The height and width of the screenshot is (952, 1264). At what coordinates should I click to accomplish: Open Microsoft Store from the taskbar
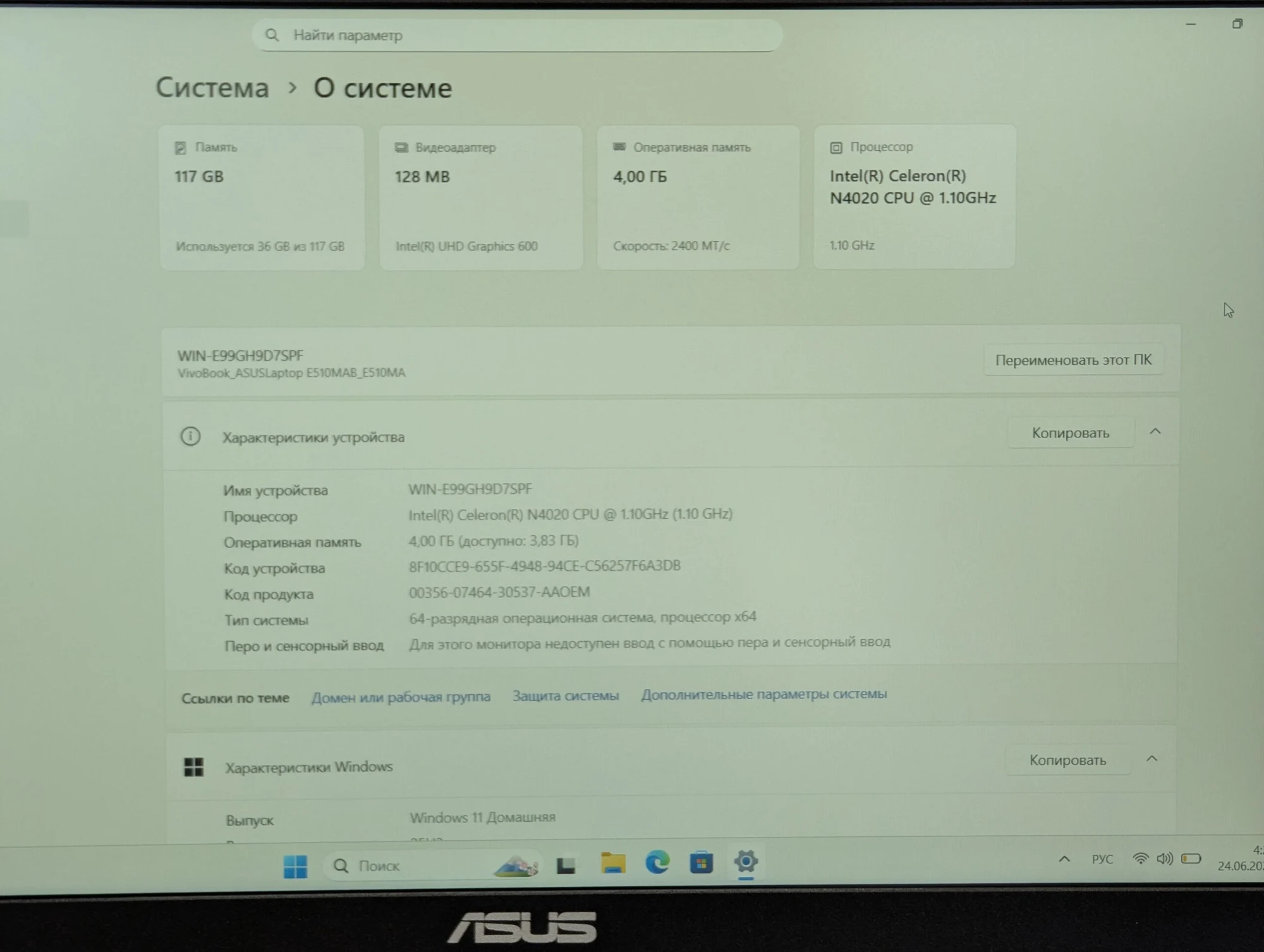(x=701, y=862)
